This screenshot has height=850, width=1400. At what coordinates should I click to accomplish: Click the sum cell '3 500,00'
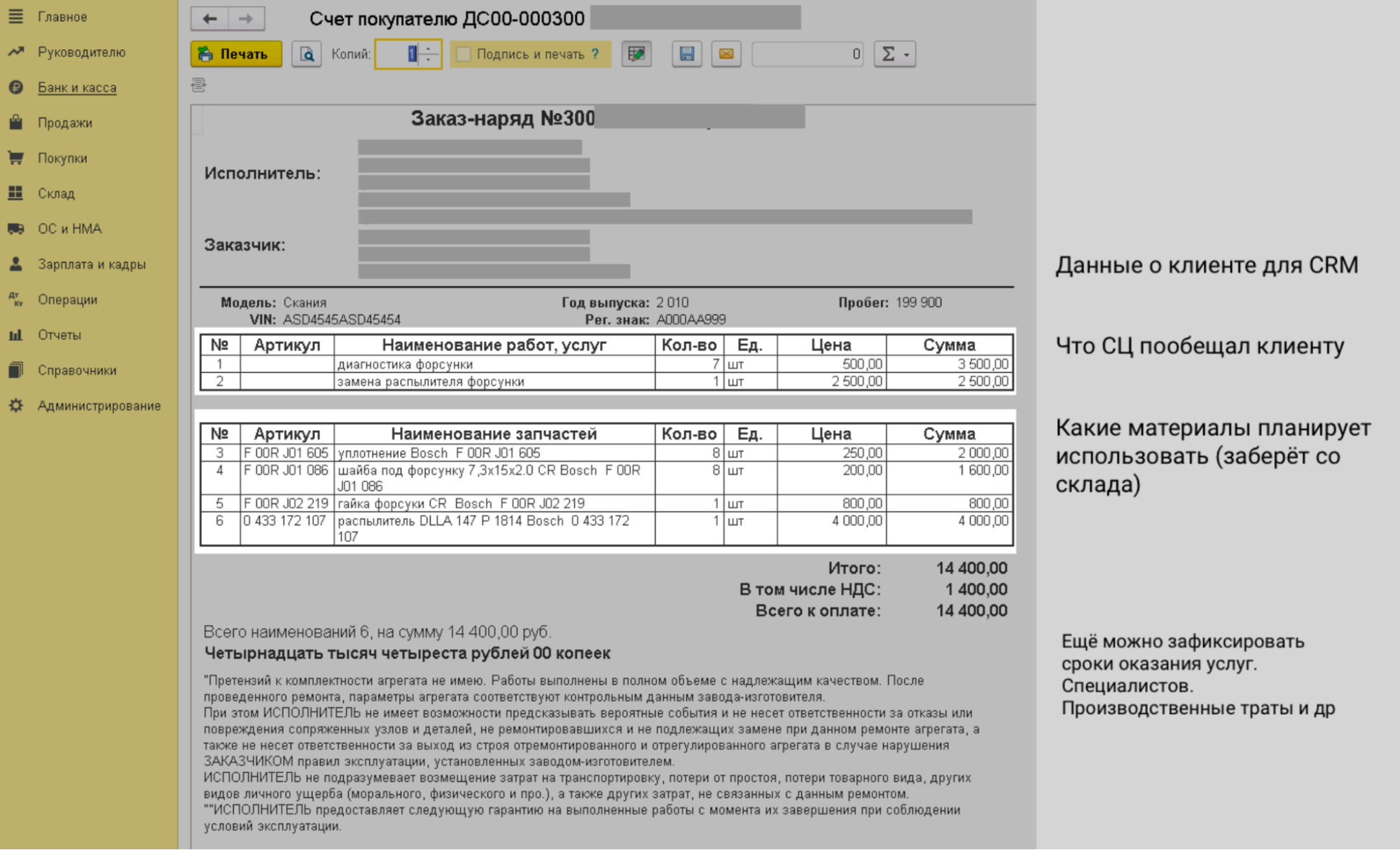coord(949,364)
